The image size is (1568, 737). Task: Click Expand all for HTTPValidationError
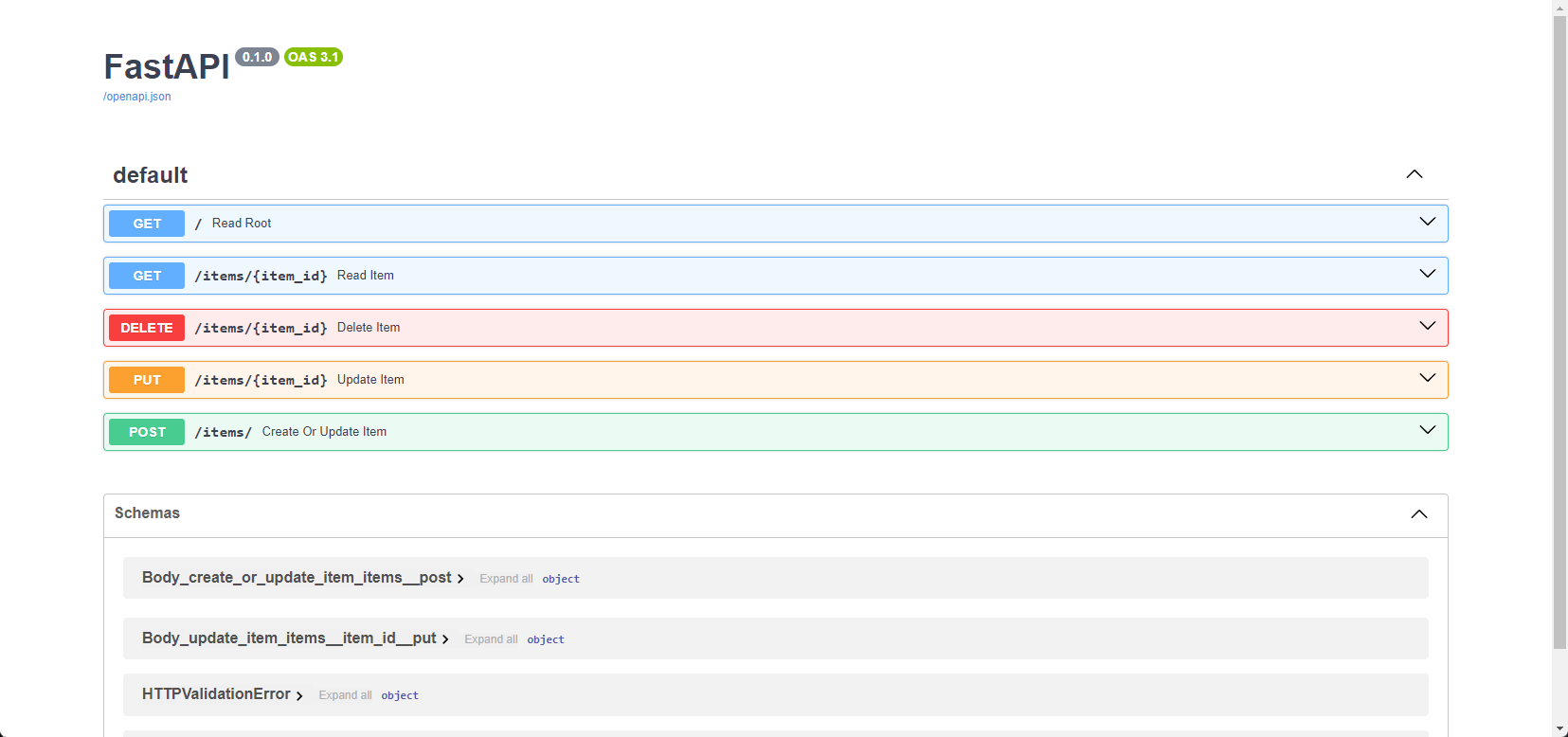[x=345, y=695]
